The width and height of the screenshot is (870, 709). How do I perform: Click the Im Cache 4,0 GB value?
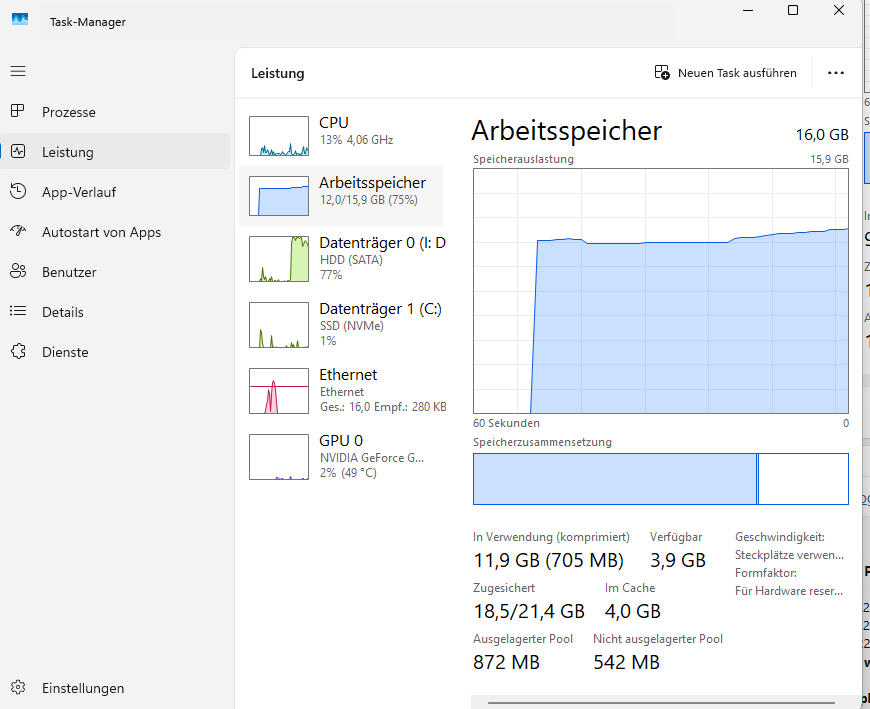(633, 611)
